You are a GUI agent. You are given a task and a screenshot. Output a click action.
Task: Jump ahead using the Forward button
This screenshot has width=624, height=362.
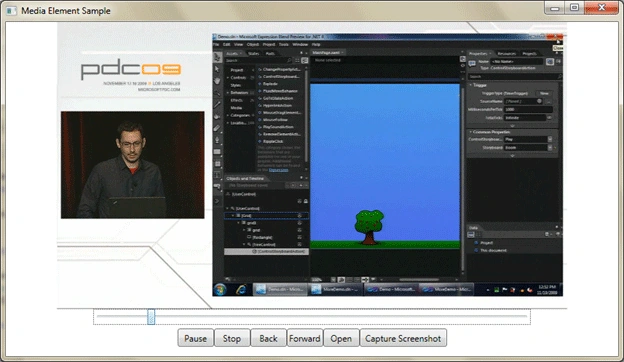pos(304,338)
